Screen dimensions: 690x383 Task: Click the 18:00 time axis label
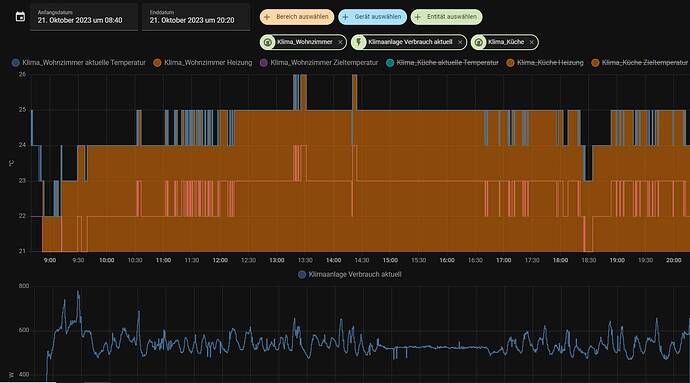pos(560,261)
